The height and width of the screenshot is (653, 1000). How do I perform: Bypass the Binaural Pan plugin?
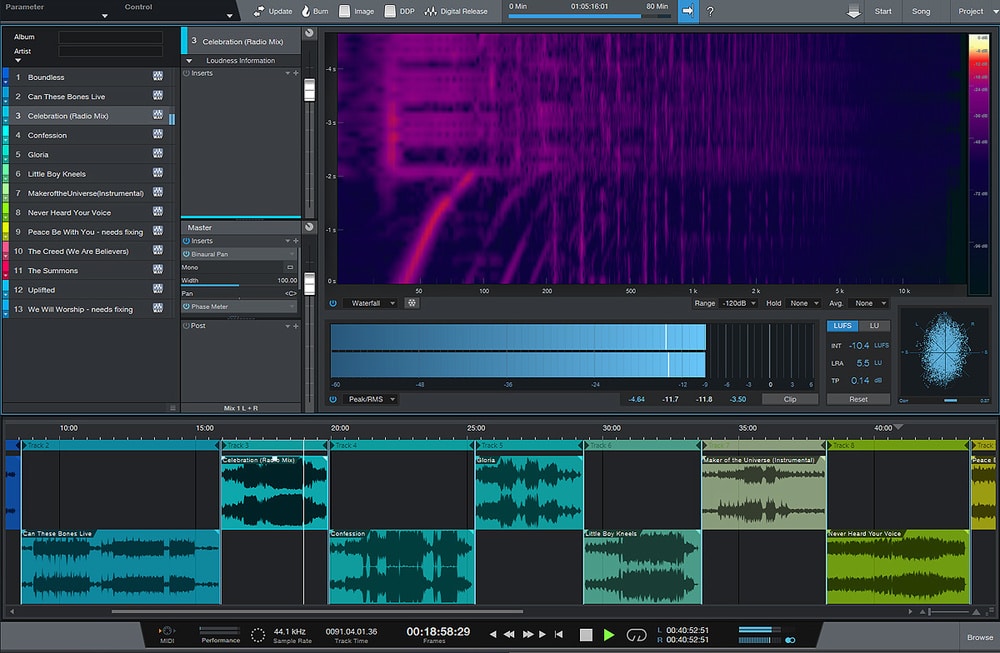[x=186, y=254]
